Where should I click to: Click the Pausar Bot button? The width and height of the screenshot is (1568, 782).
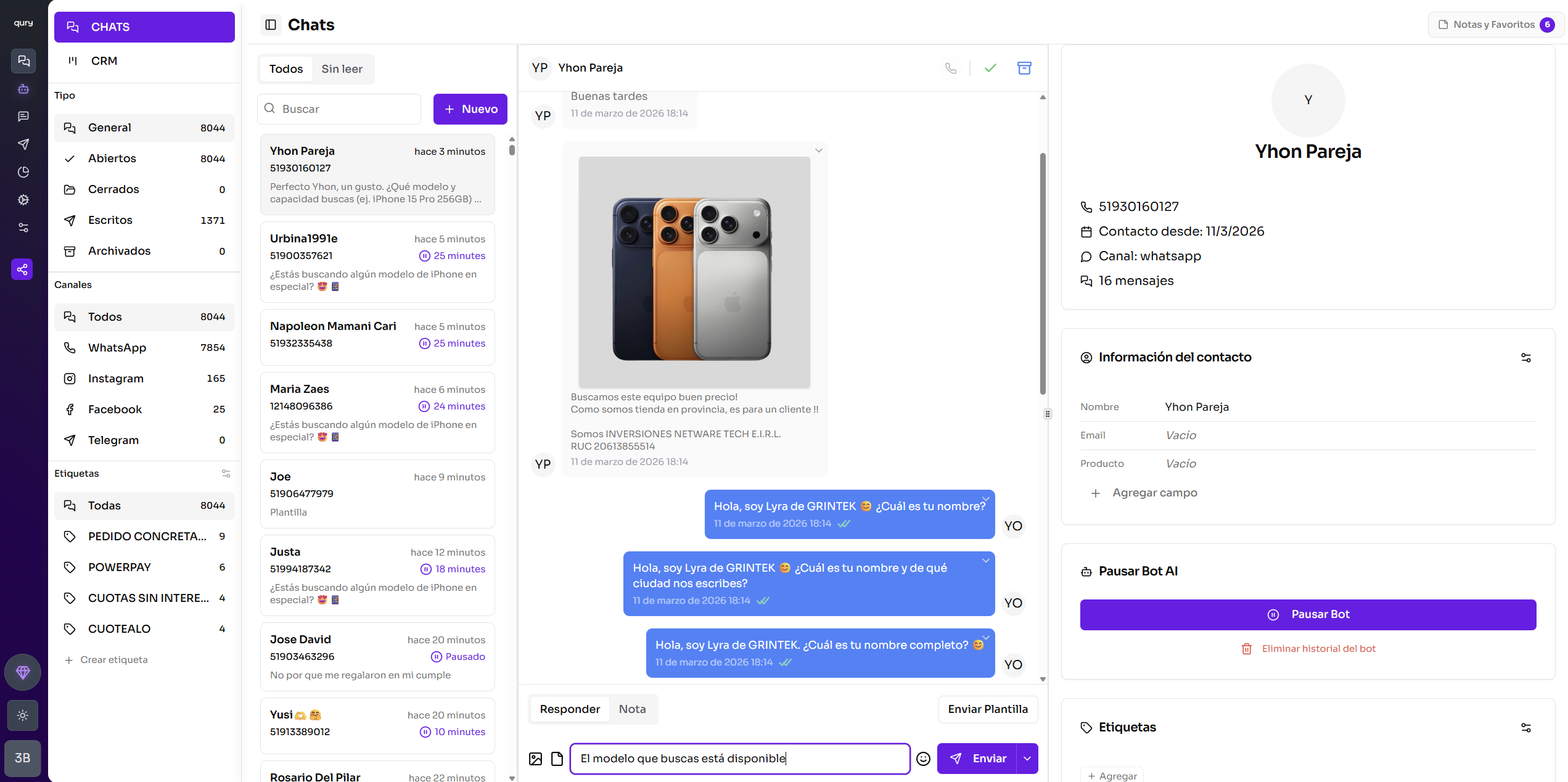[1308, 615]
